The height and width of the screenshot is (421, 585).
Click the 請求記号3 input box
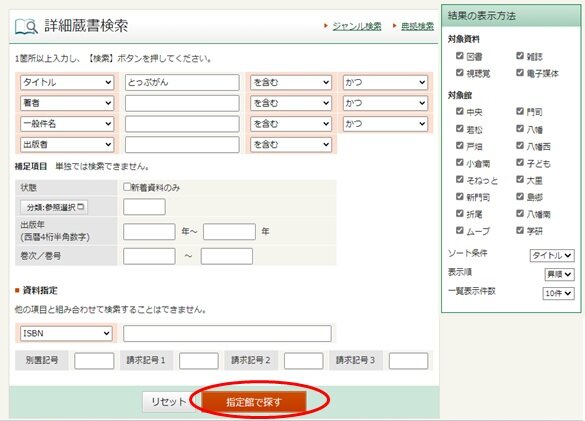click(409, 361)
